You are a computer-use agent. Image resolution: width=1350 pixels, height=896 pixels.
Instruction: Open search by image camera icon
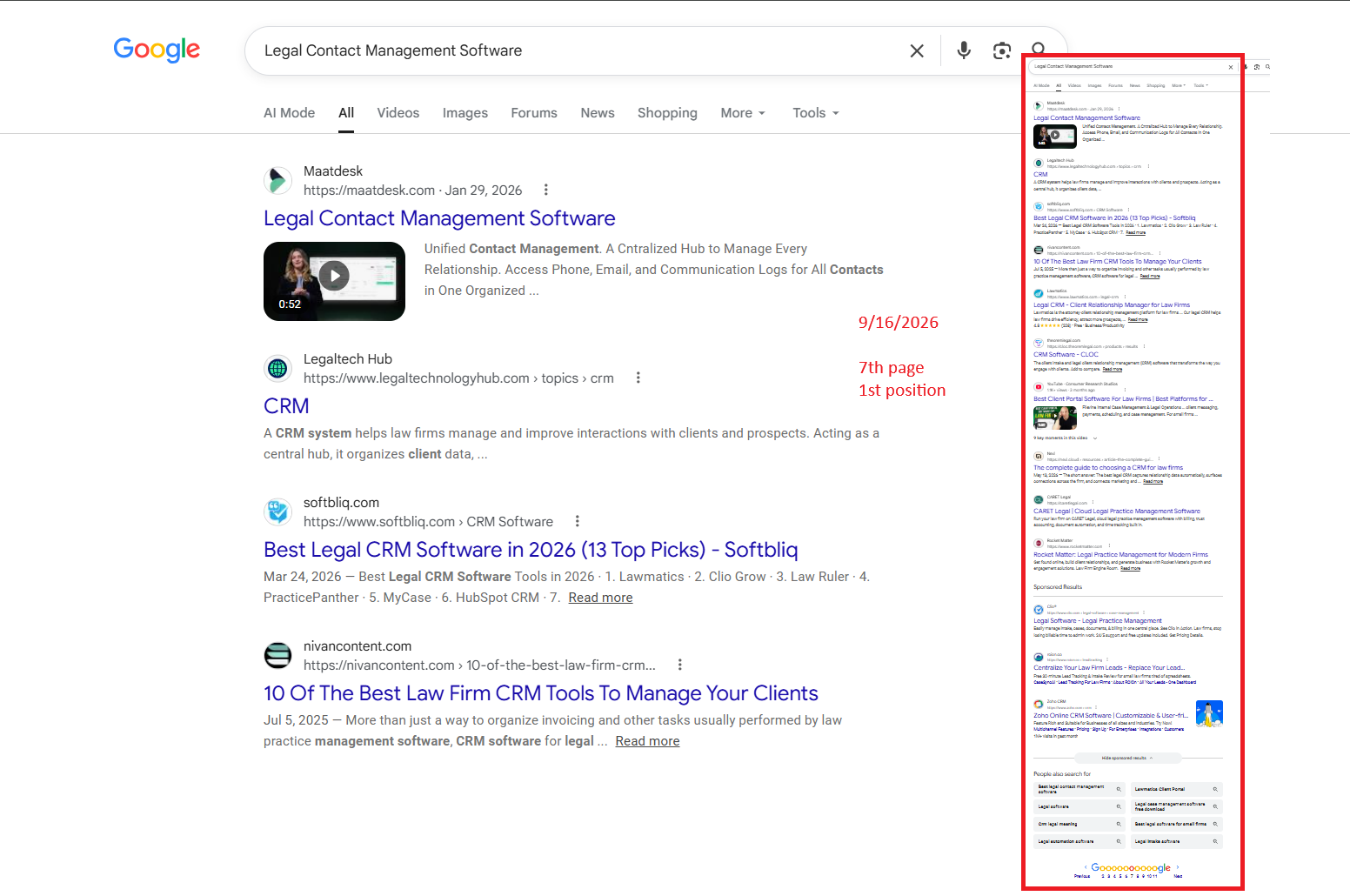point(1002,50)
